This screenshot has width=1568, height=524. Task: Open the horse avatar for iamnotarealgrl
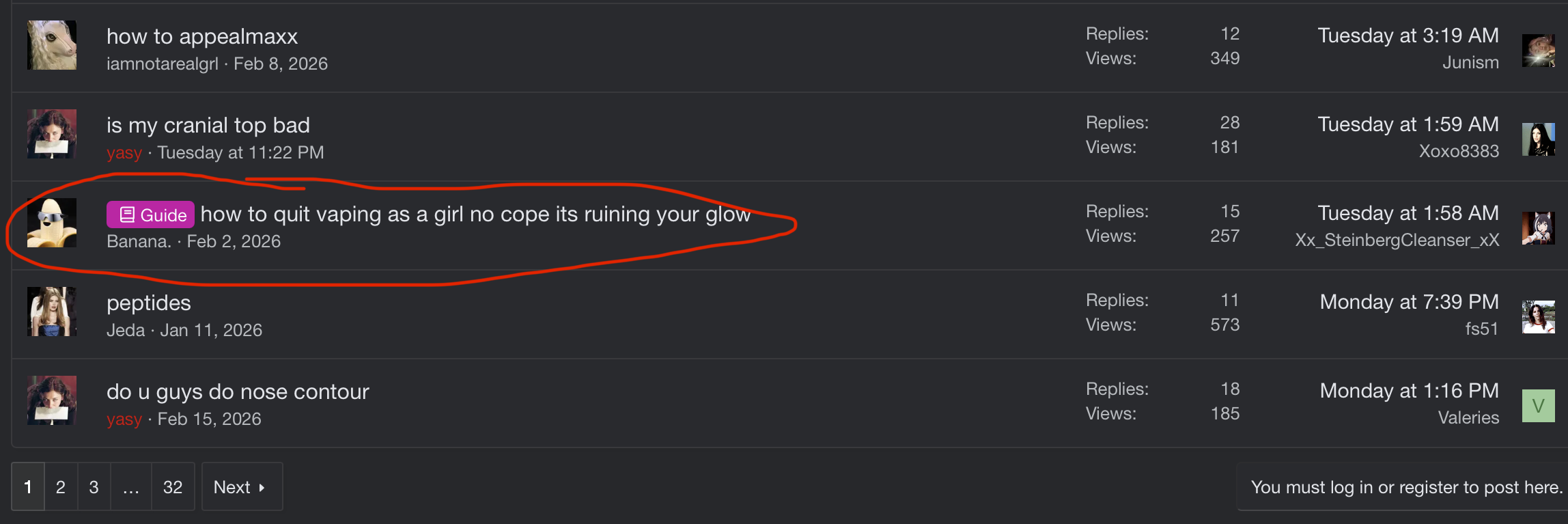[52, 46]
